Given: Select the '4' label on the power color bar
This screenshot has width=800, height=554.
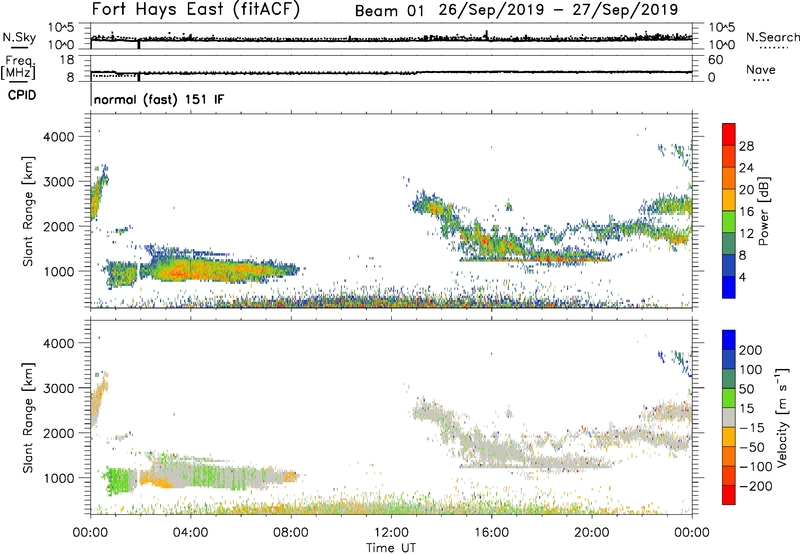Looking at the screenshot, I should pyautogui.click(x=743, y=277).
